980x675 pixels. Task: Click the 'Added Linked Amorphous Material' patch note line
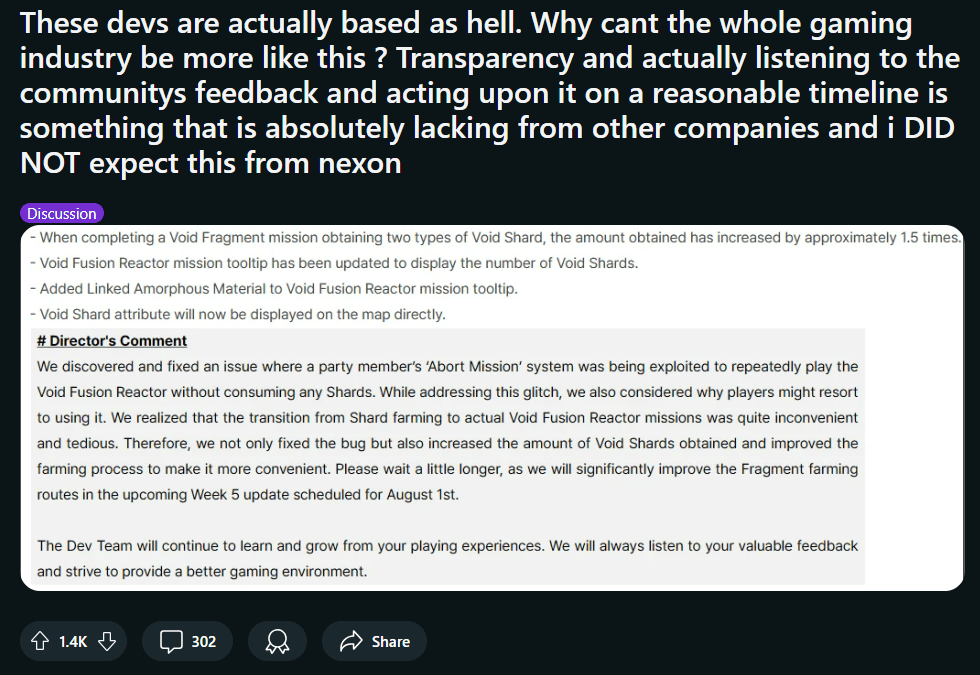pos(274,289)
